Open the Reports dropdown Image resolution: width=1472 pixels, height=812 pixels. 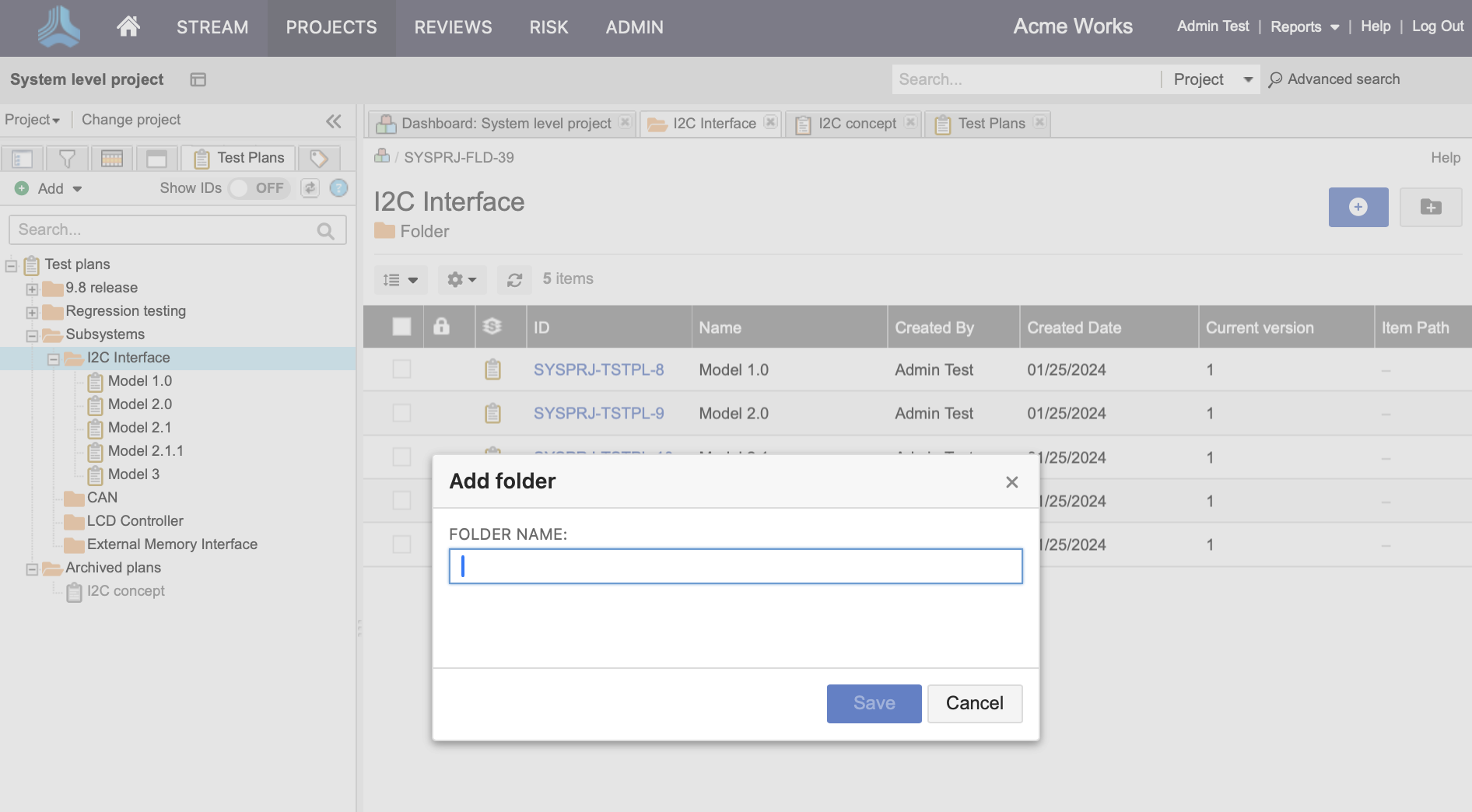point(1305,26)
